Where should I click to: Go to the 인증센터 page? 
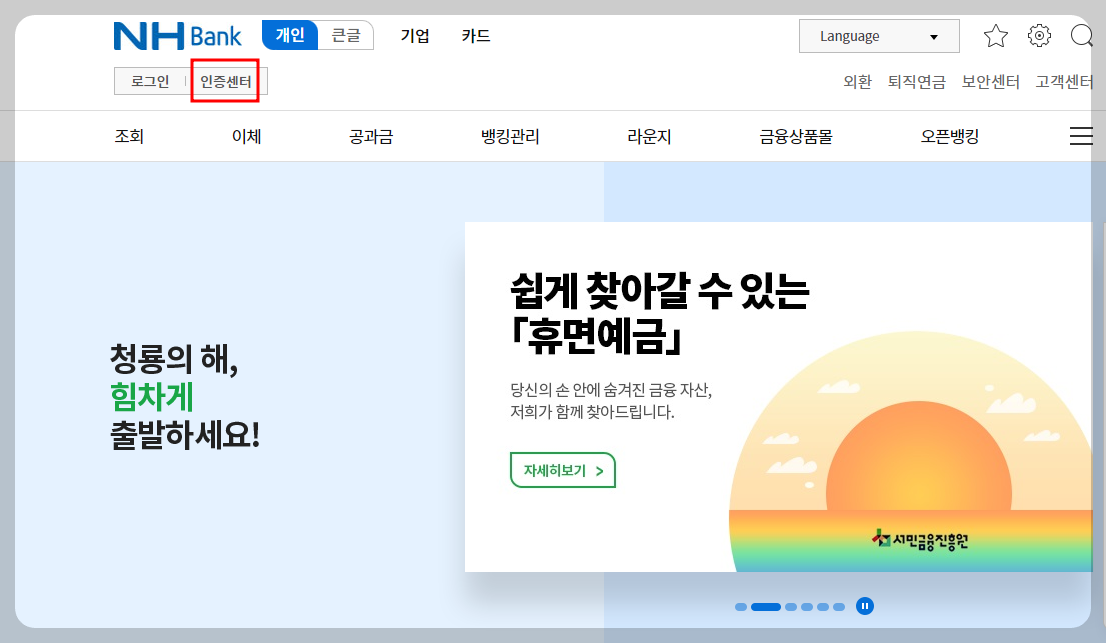(x=225, y=81)
